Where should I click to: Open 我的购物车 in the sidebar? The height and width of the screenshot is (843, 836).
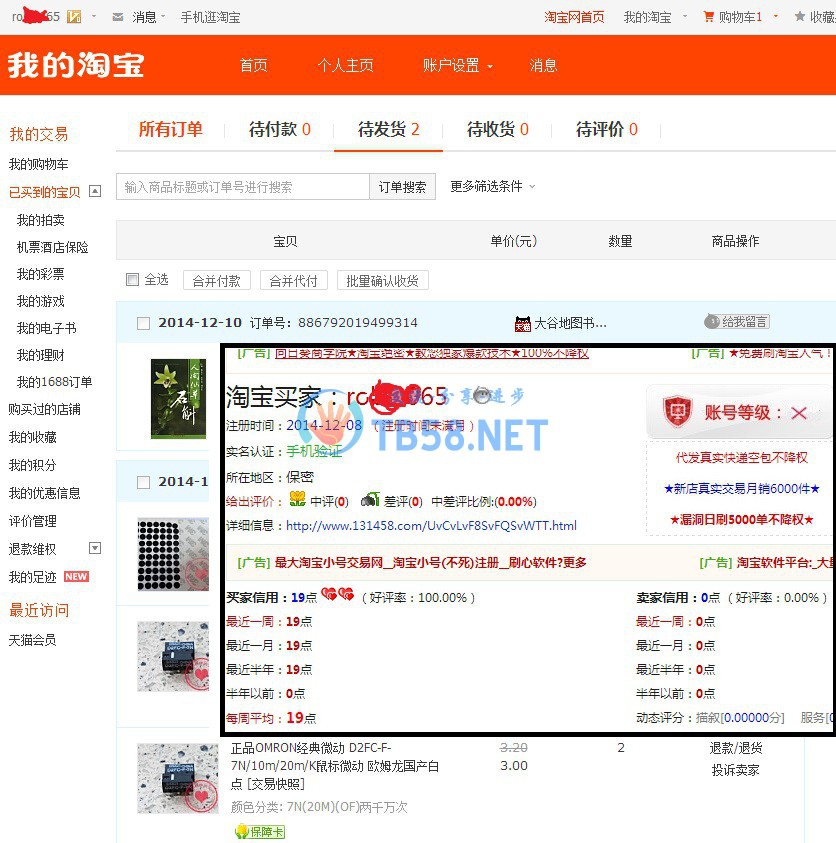(38, 164)
